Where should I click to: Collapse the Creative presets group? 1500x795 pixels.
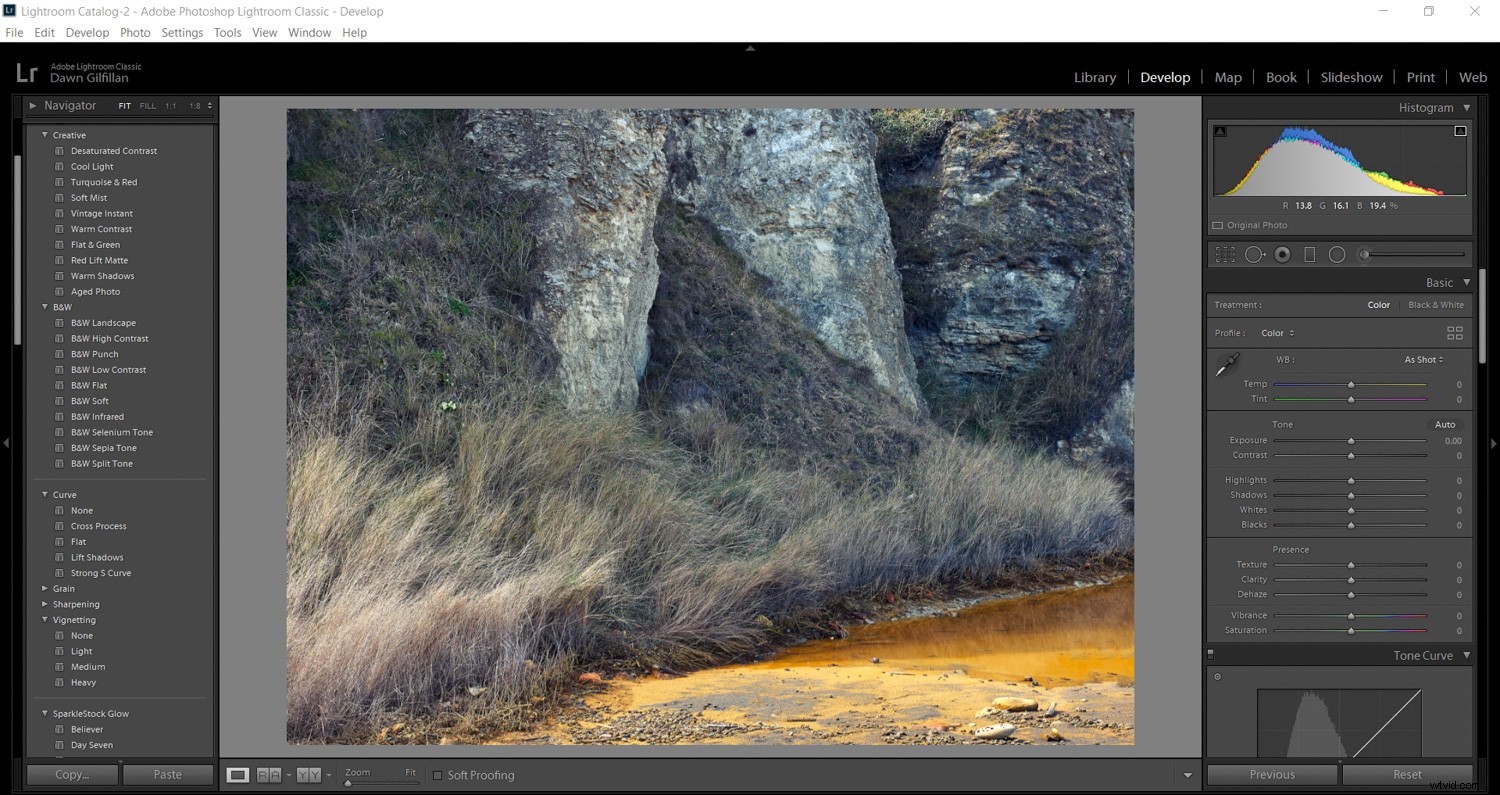pyautogui.click(x=45, y=134)
